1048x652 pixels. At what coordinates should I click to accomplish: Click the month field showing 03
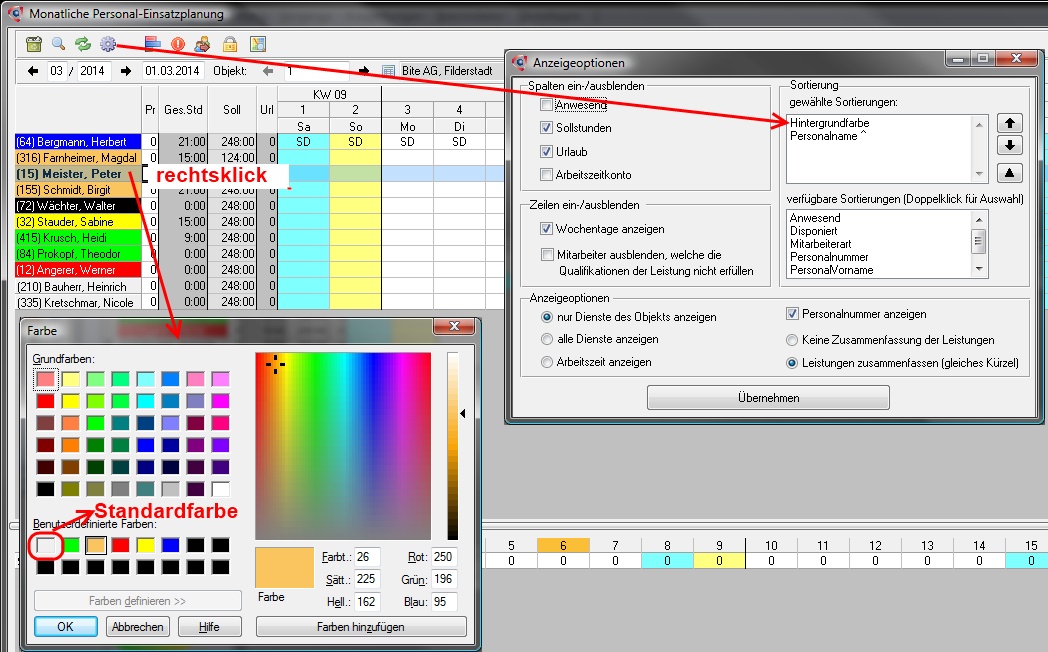point(56,71)
